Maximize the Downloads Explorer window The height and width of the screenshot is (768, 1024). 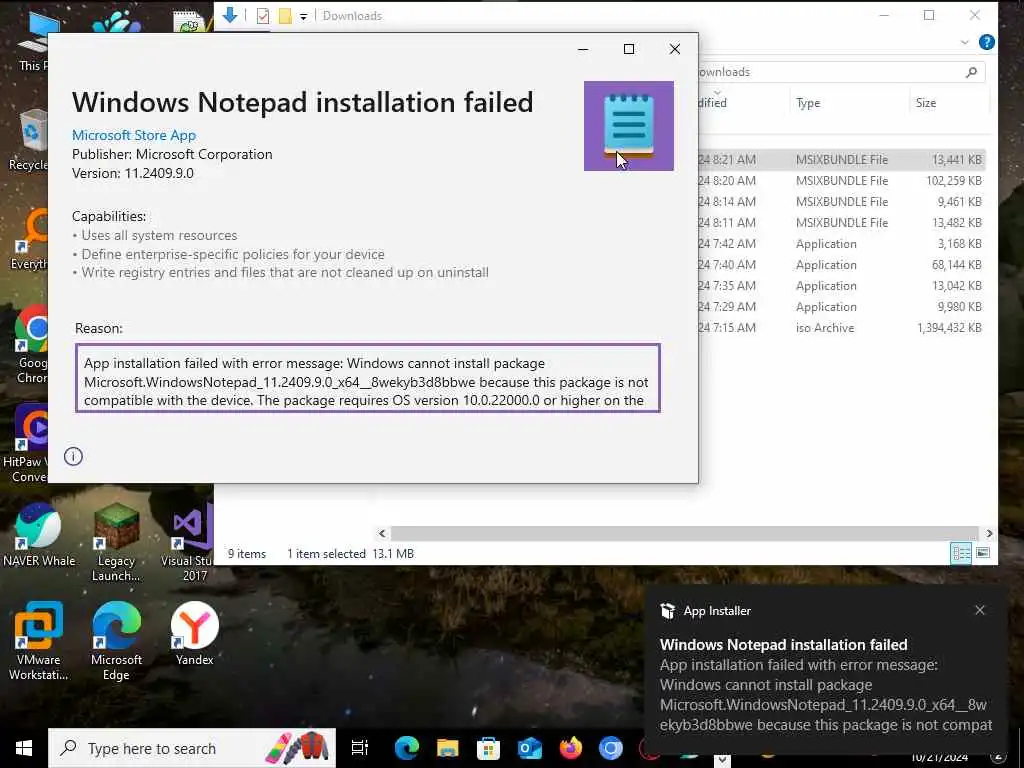click(x=929, y=15)
